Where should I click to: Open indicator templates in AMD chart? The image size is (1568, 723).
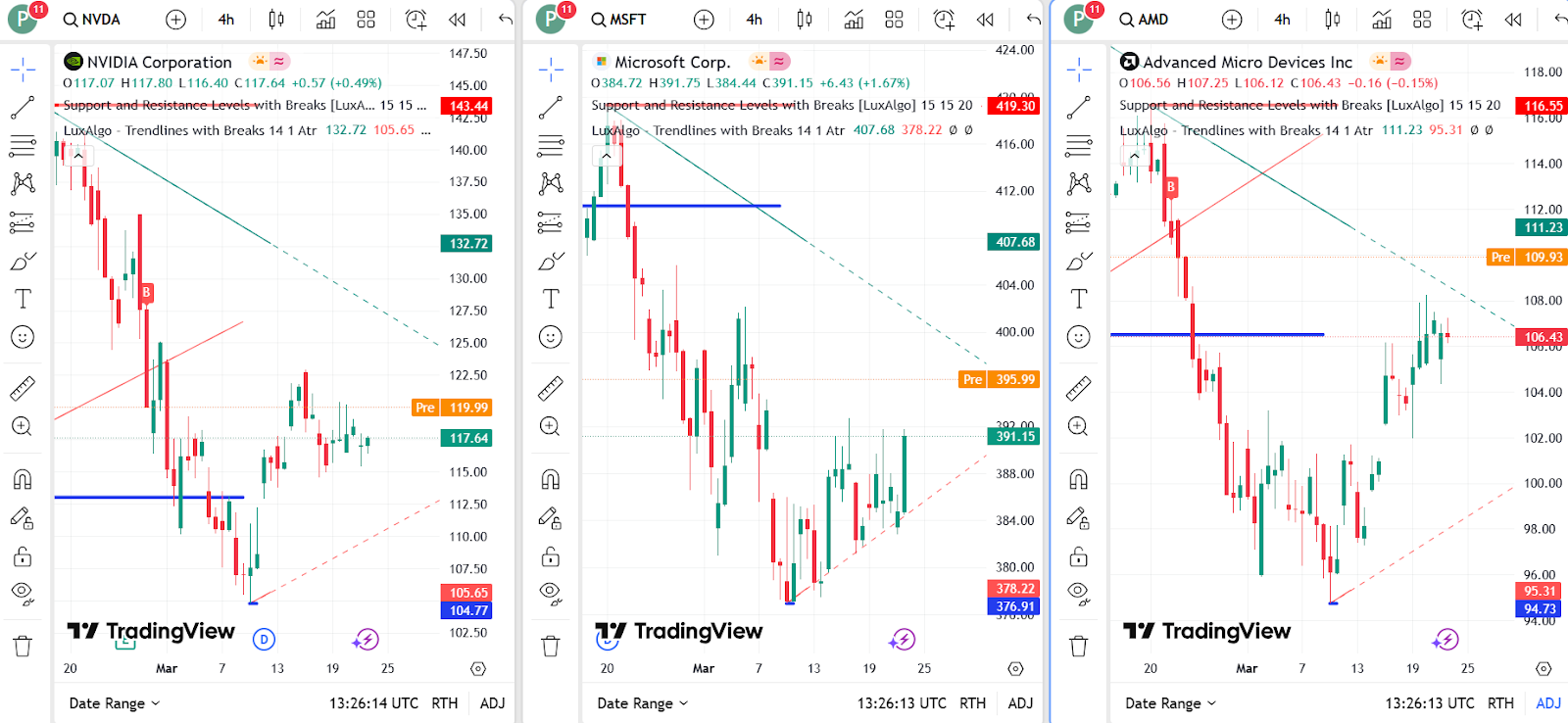coord(1422,20)
